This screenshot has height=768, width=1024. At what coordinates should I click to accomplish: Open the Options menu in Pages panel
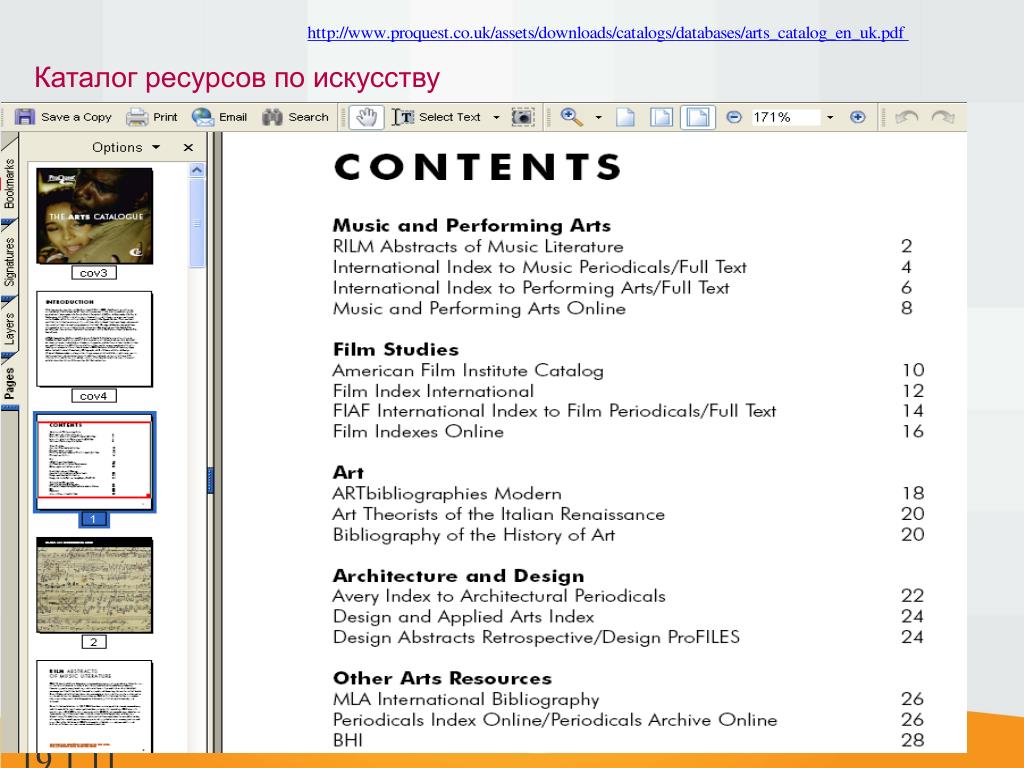click(125, 148)
